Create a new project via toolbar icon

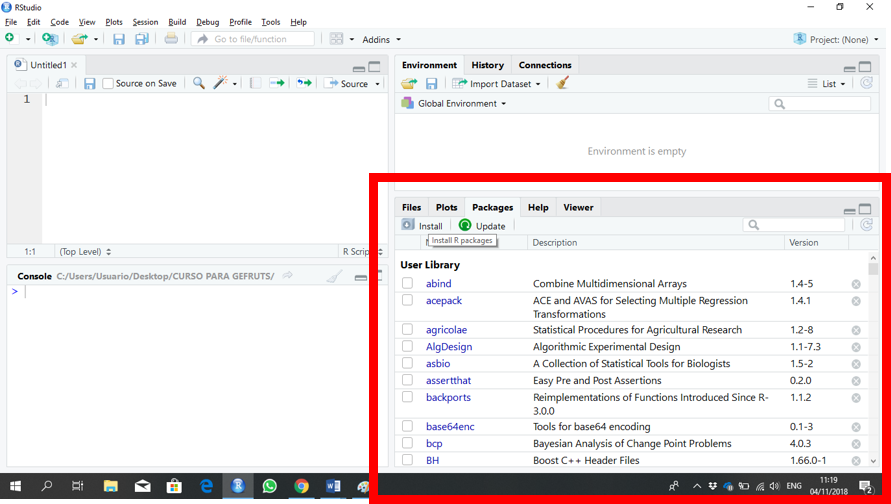pyautogui.click(x=50, y=39)
